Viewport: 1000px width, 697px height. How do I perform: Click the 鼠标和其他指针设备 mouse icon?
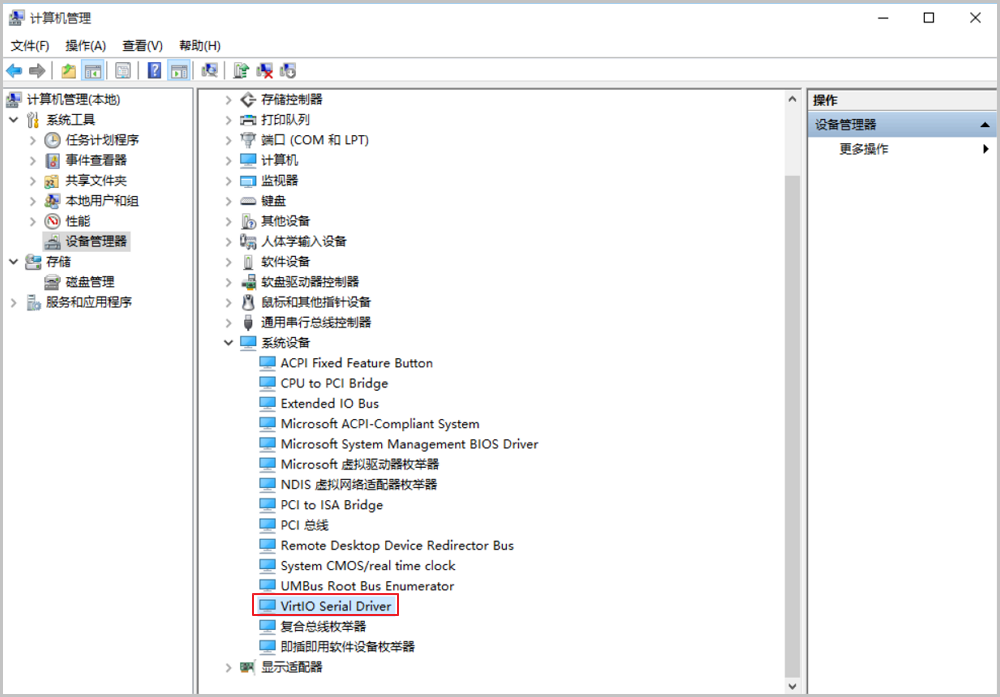pos(248,302)
